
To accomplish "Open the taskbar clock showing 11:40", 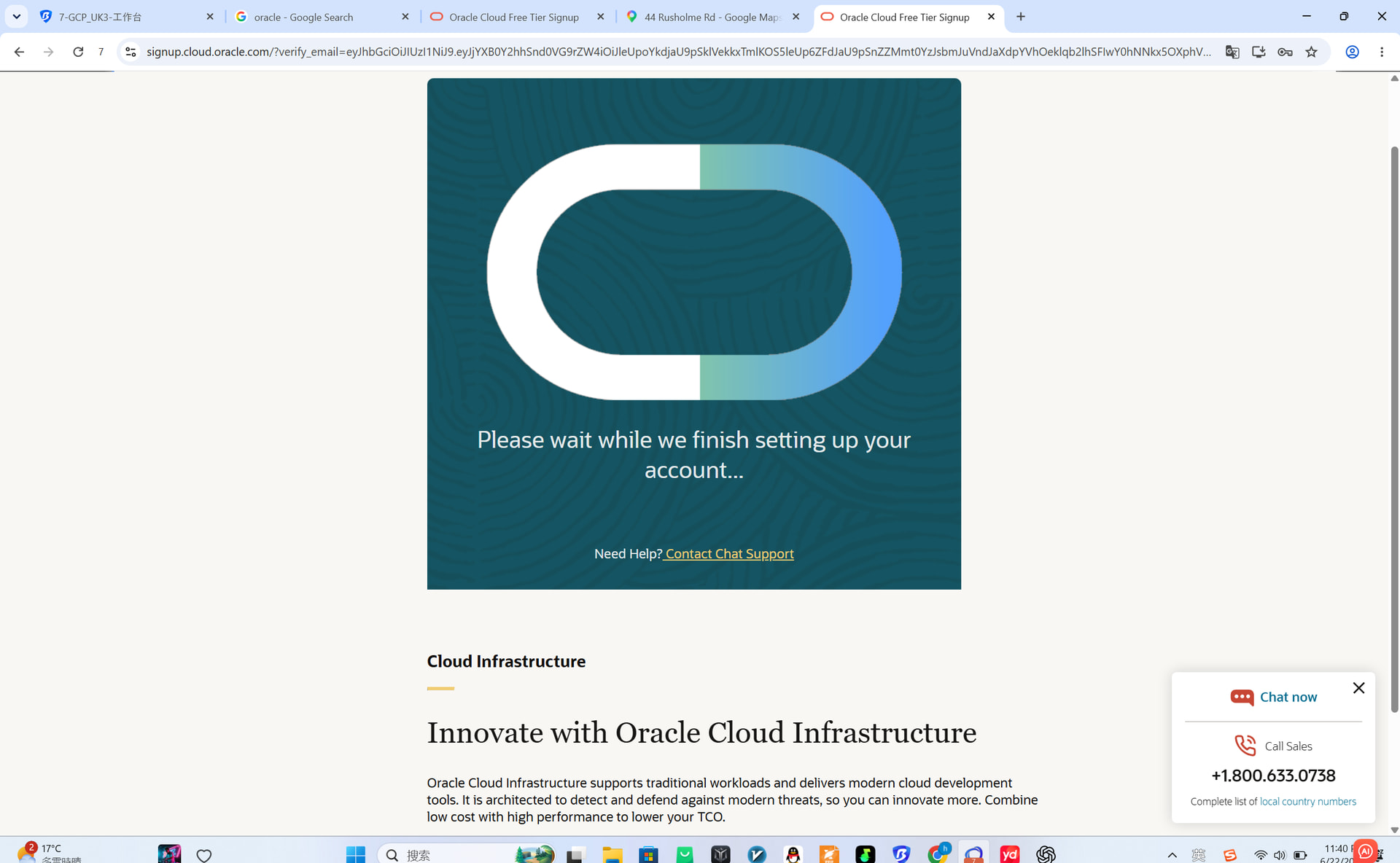I will tap(1336, 854).
